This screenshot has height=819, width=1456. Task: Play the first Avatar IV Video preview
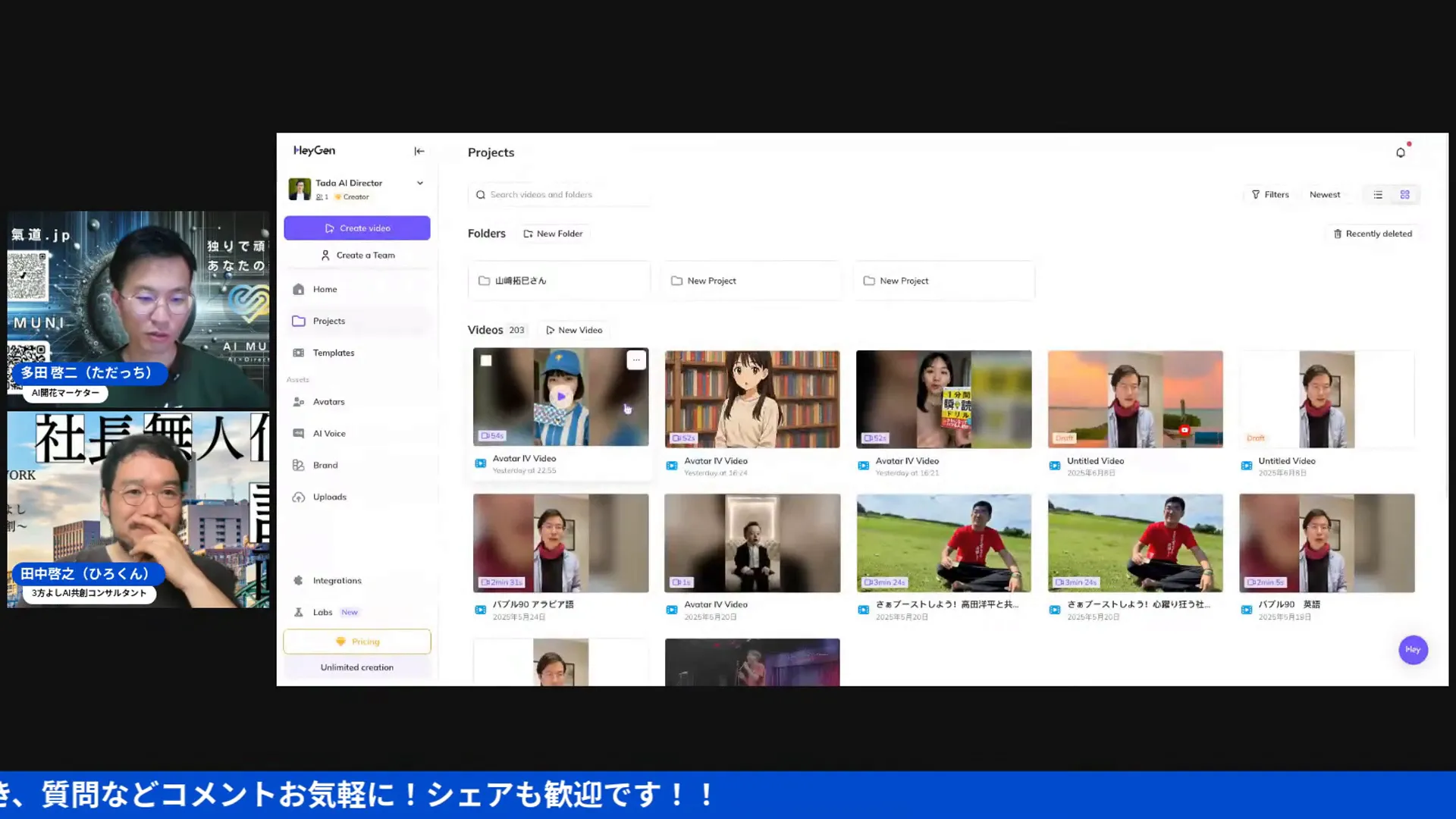(x=561, y=397)
